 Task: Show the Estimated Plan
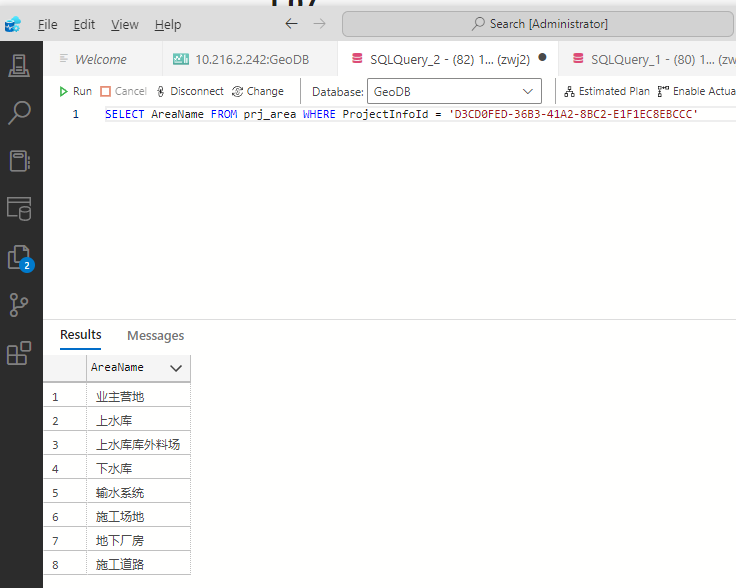point(606,91)
